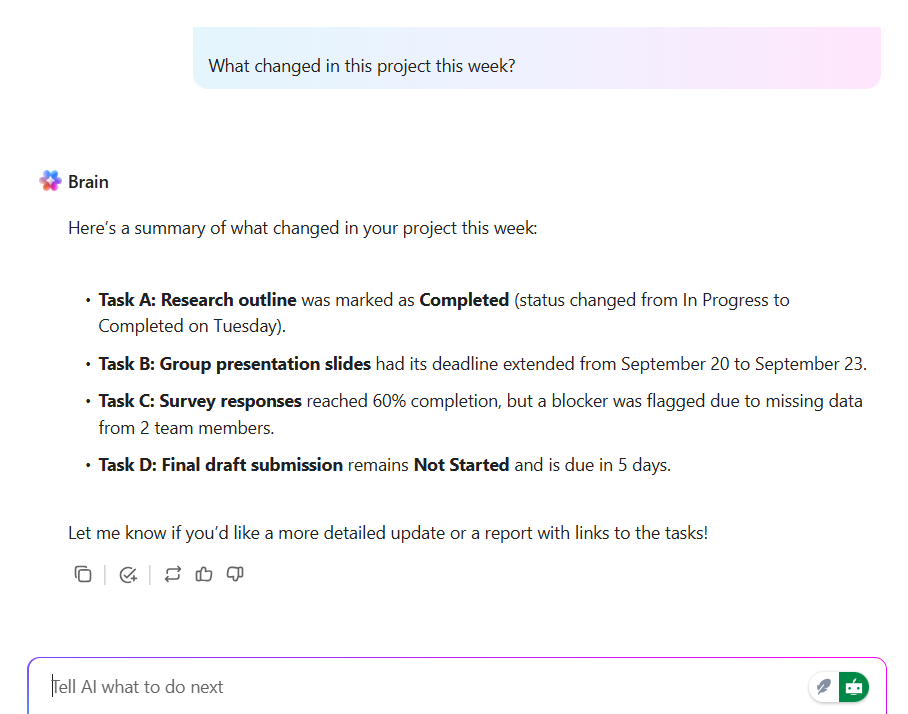908x714 pixels.
Task: Open 'Task C: Survey responses' item
Action: pos(200,401)
